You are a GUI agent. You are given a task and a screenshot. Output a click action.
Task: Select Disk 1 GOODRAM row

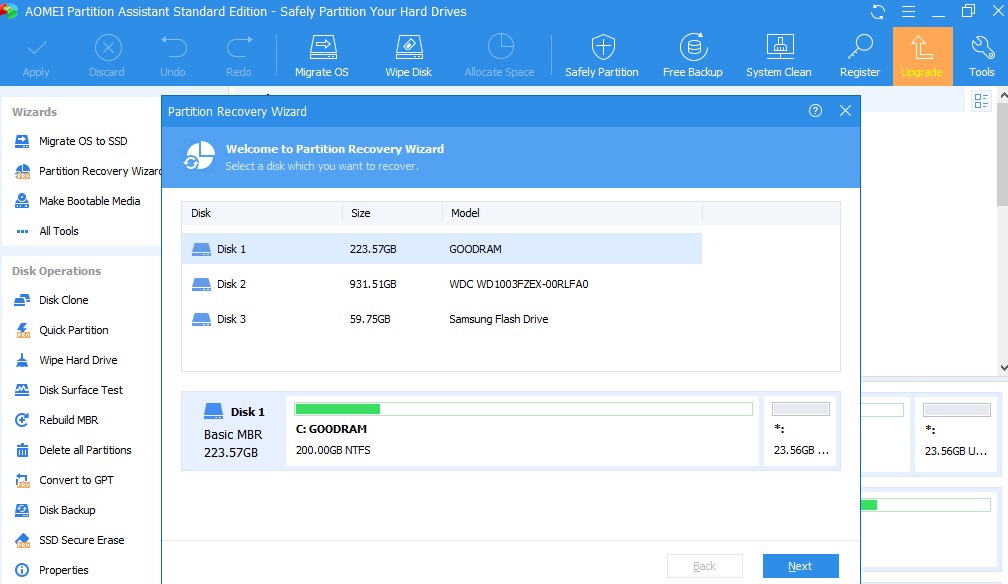442,249
